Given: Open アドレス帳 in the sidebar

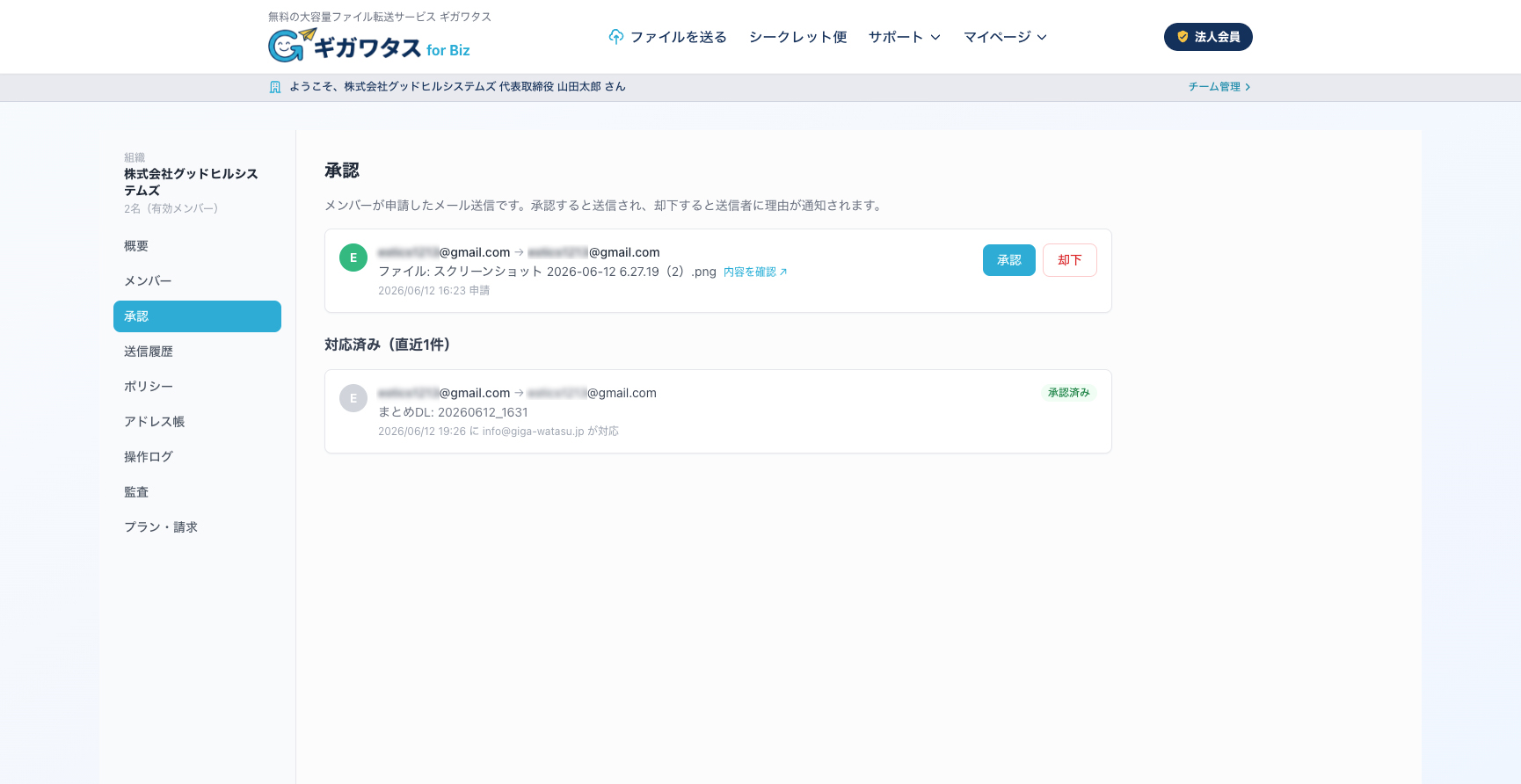Looking at the screenshot, I should [x=197, y=422].
